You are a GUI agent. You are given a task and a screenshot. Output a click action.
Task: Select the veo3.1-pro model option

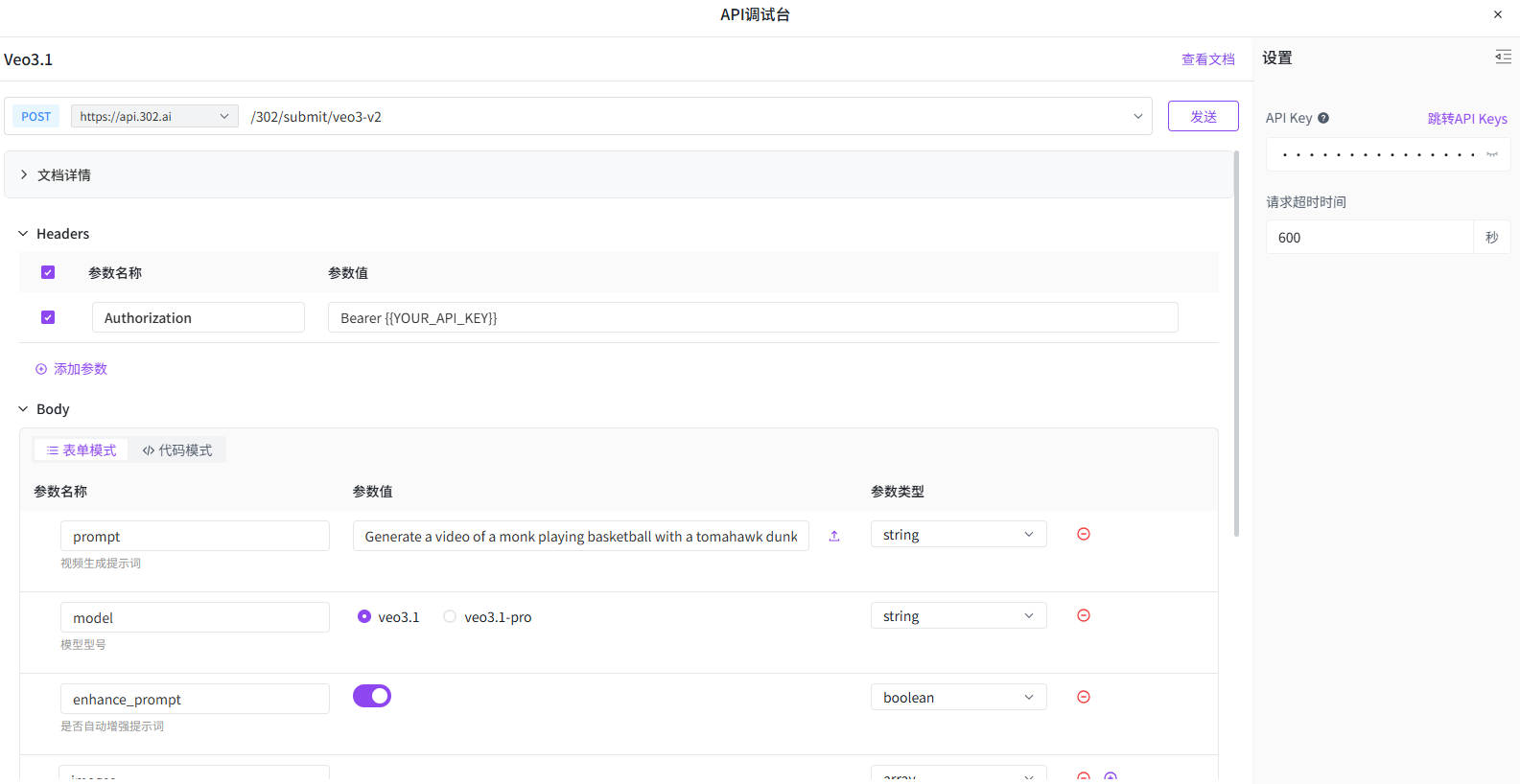click(450, 616)
